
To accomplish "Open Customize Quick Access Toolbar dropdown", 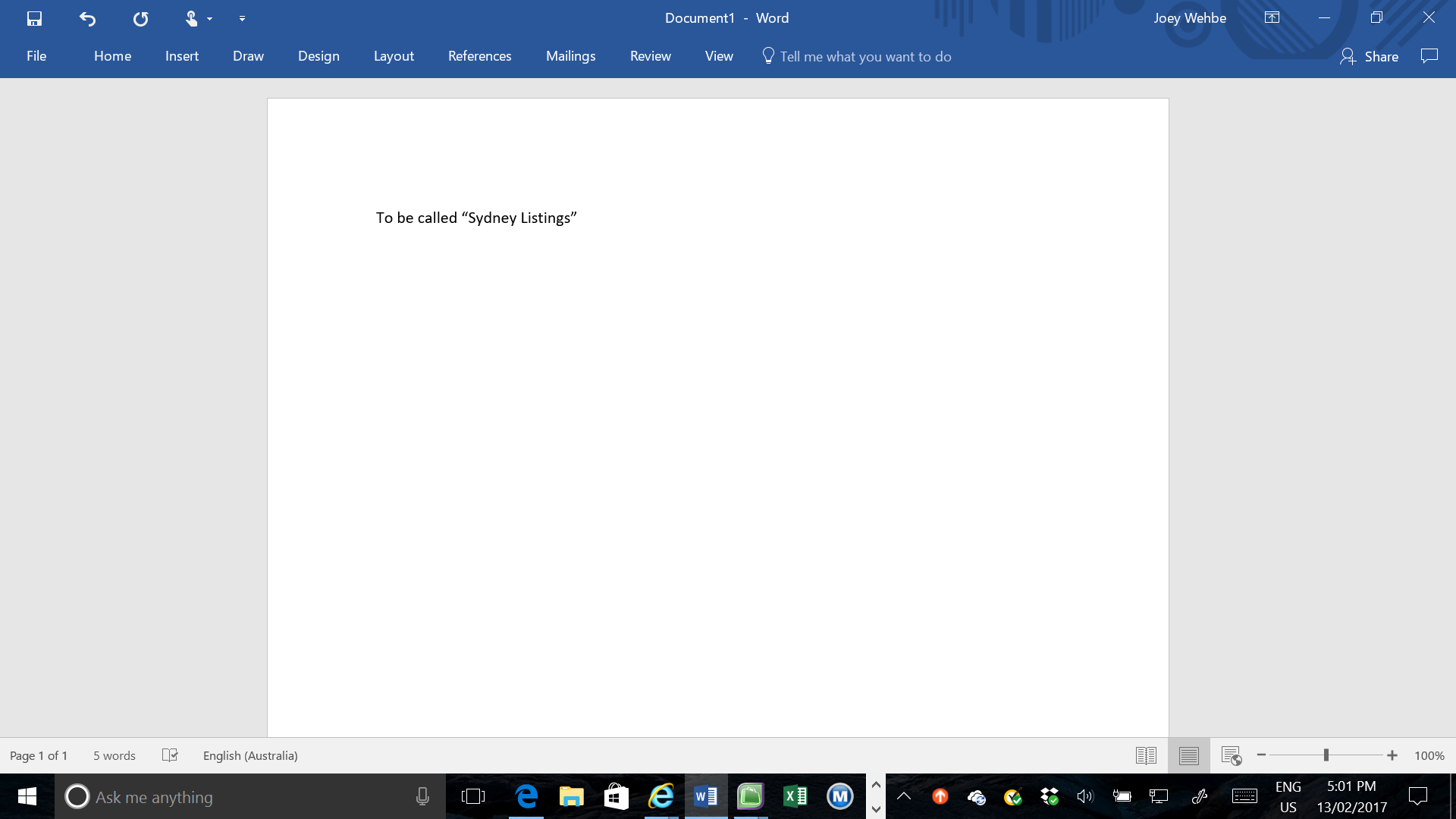I will point(242,19).
